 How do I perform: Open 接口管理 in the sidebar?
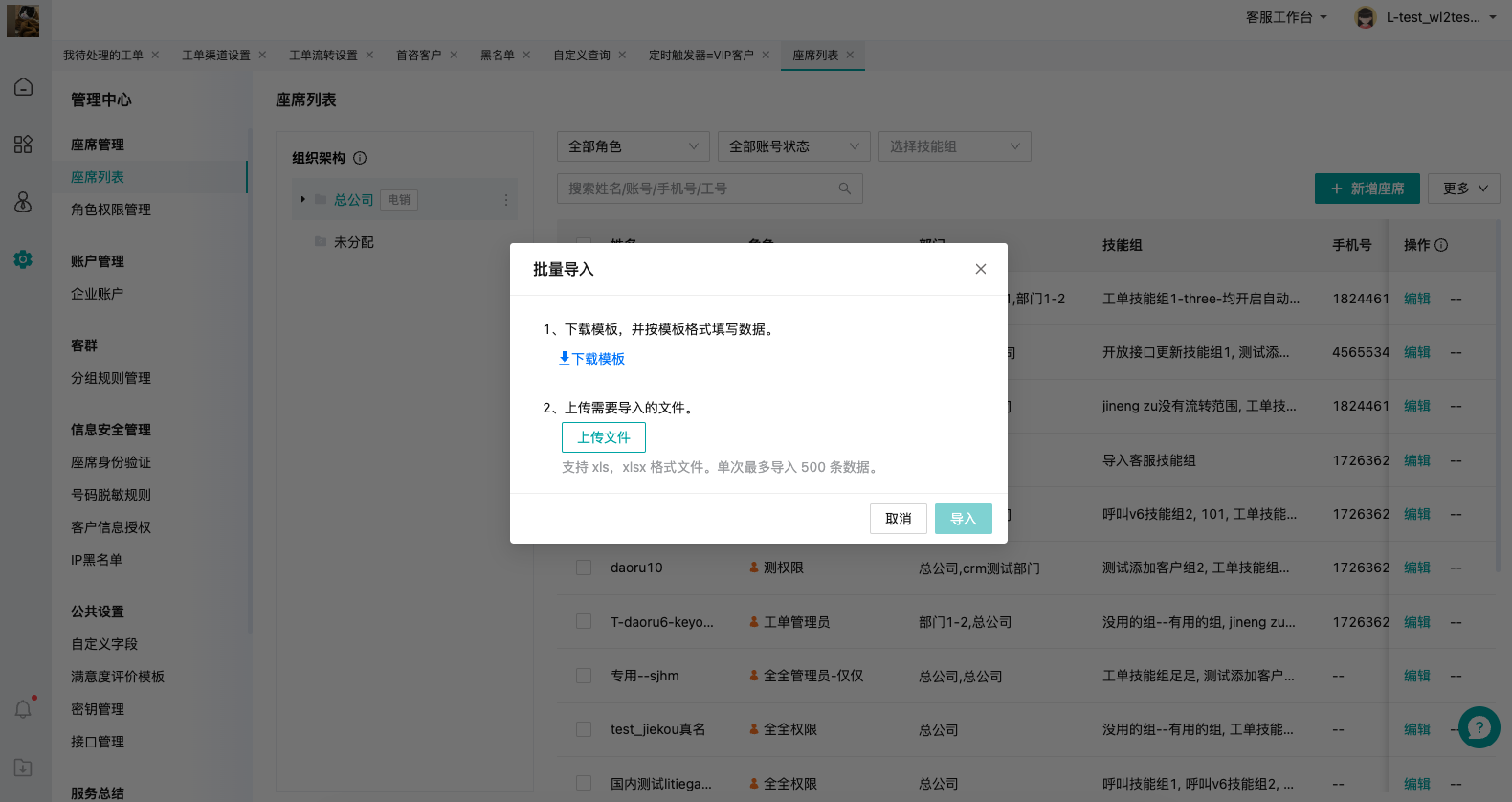98,742
